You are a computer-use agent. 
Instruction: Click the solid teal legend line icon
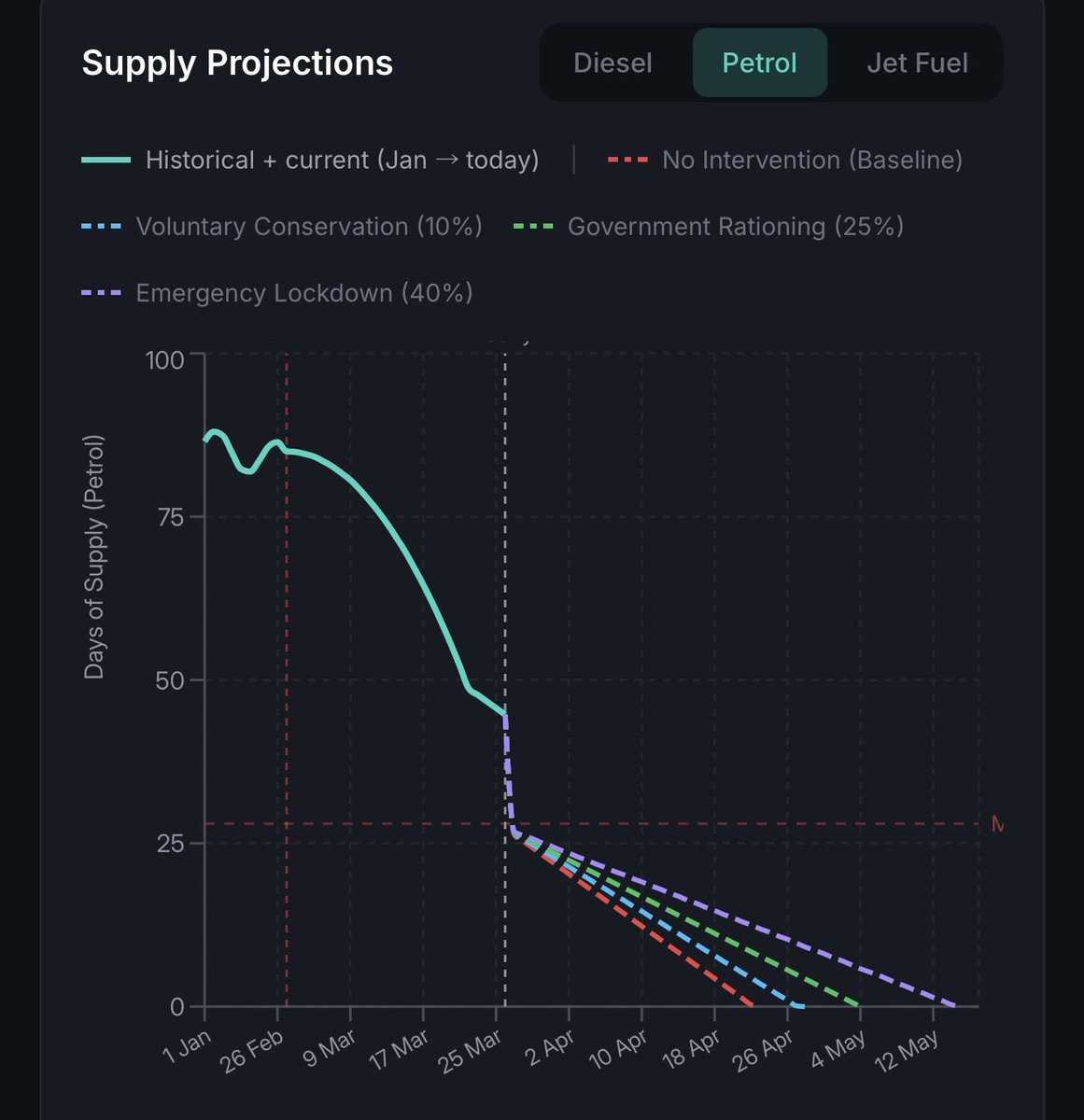(106, 160)
